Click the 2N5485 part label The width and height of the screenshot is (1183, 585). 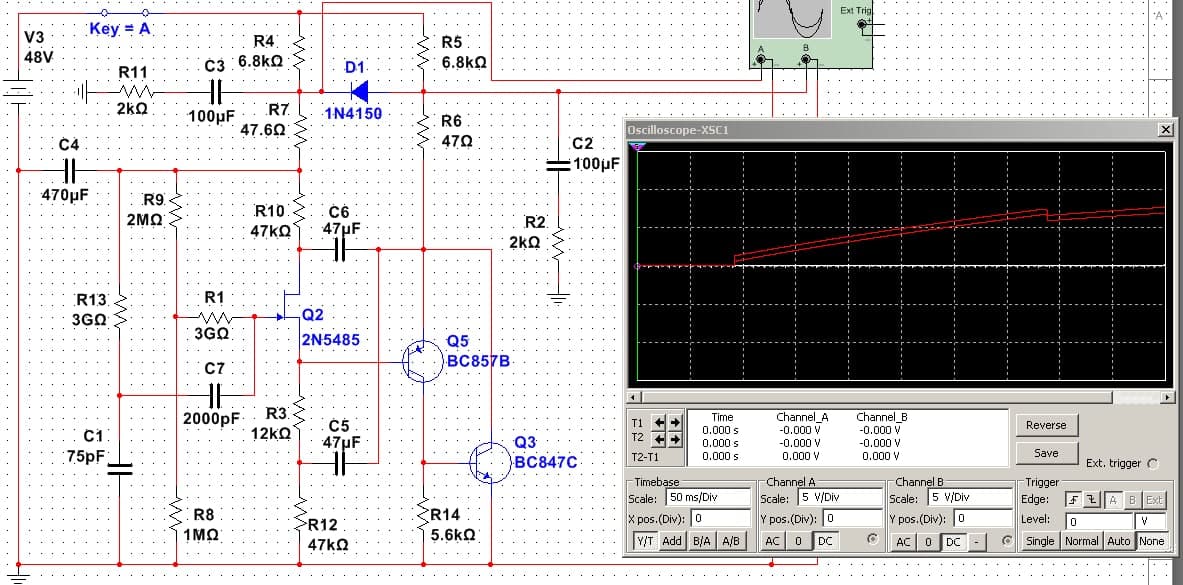point(330,340)
